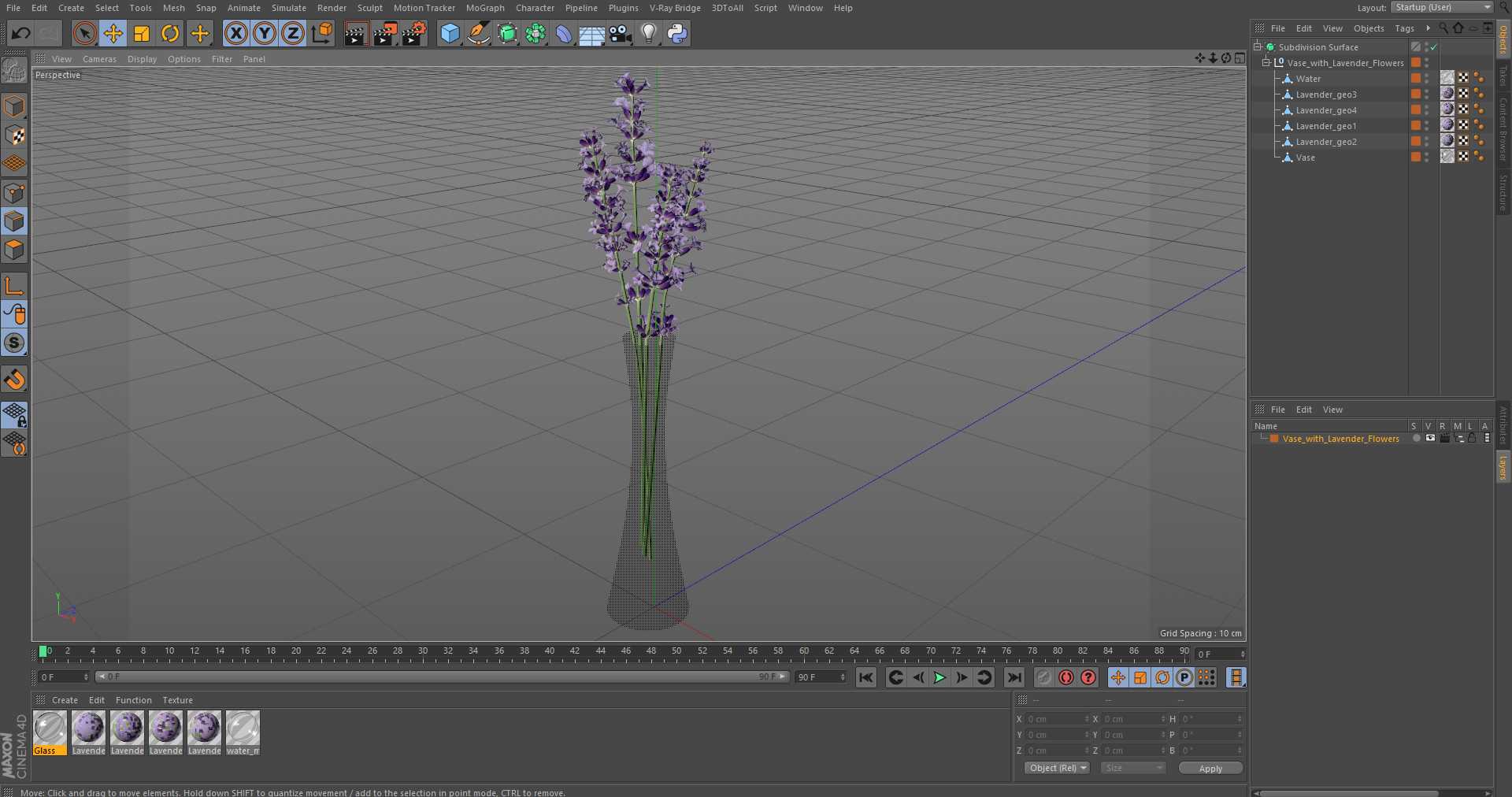The height and width of the screenshot is (797, 1512).
Task: Open the spline pen tool
Action: (x=478, y=33)
